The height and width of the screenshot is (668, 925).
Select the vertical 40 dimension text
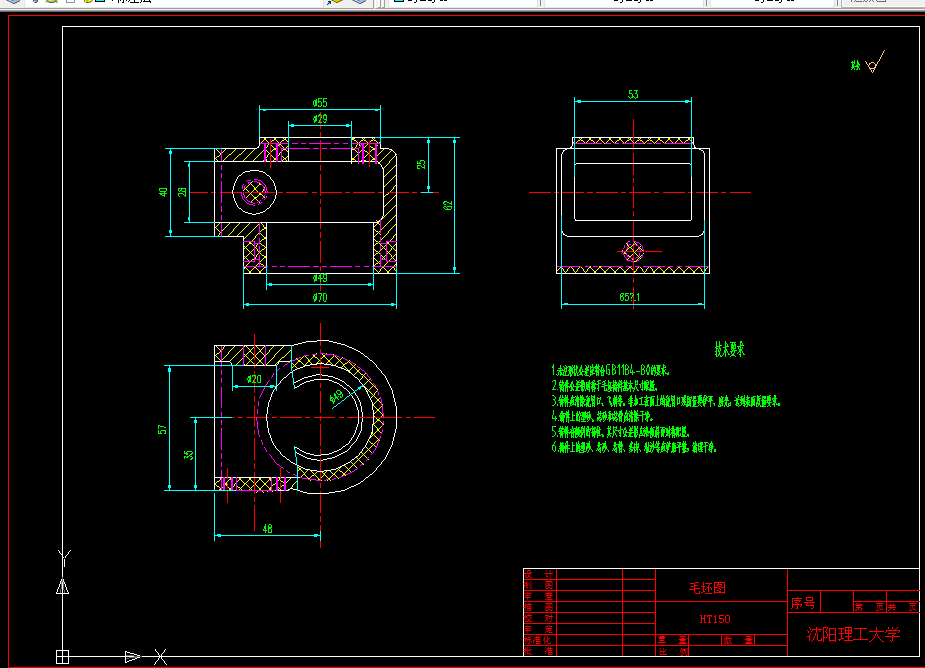(x=163, y=192)
